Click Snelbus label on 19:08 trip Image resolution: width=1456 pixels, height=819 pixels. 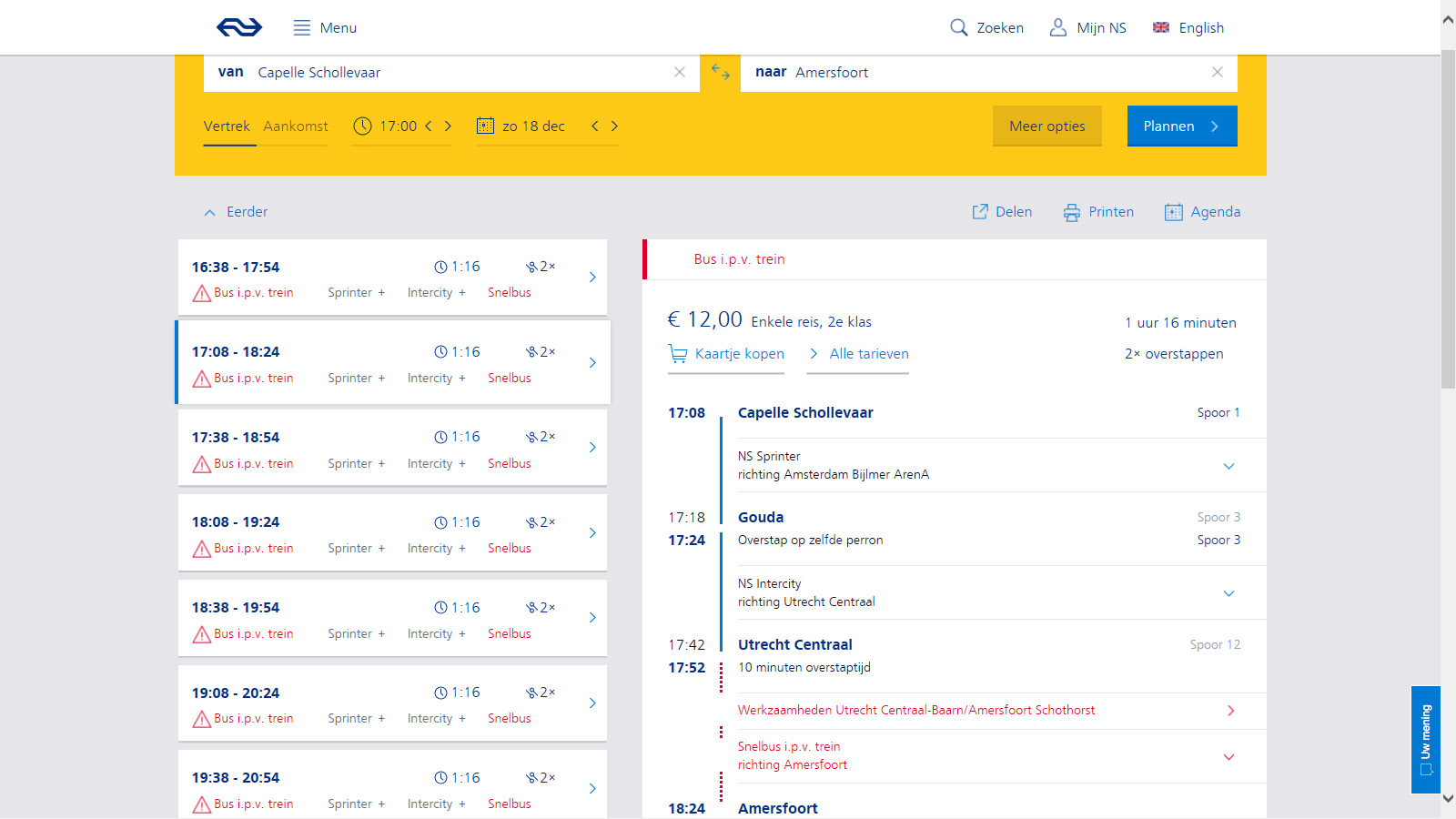pyautogui.click(x=510, y=719)
